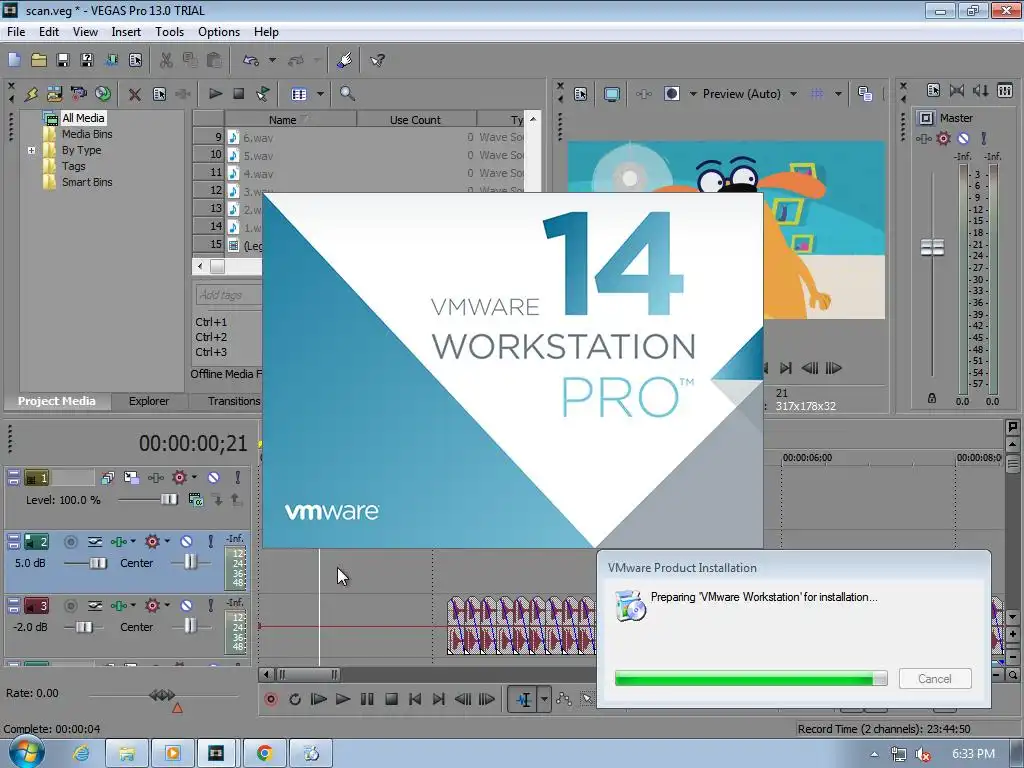Click the Add tags input field
Image resolution: width=1024 pixels, height=768 pixels.
point(229,295)
